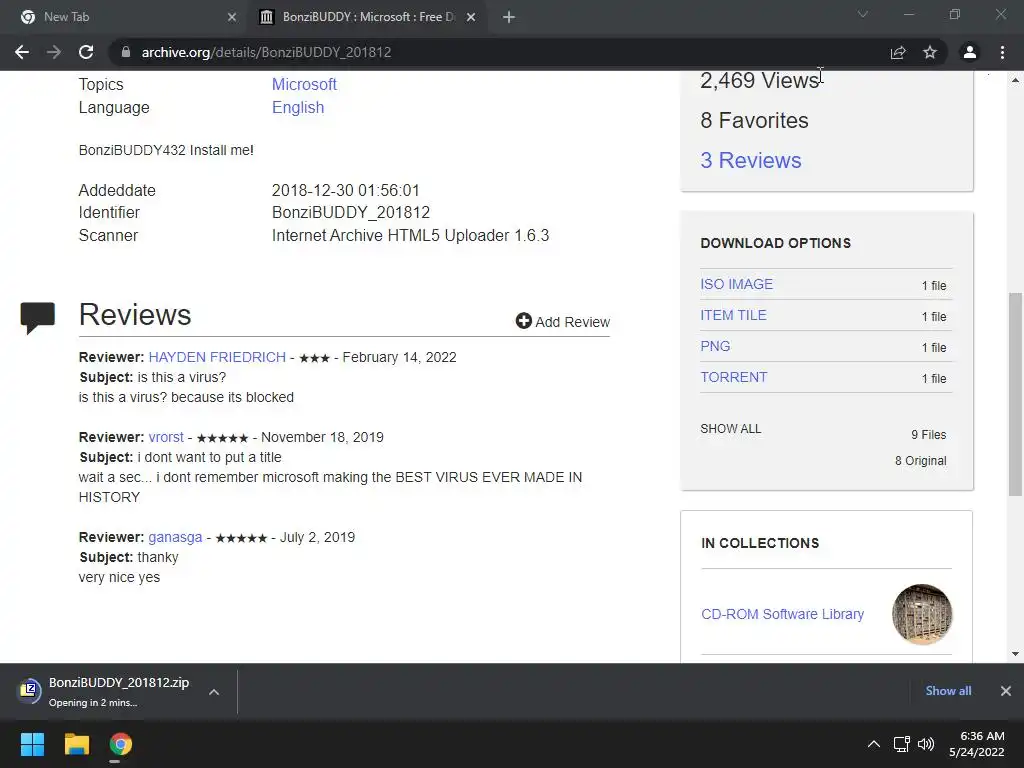This screenshot has width=1024, height=768.
Task: Select the BonziBUDDY archive tab
Action: click(368, 17)
